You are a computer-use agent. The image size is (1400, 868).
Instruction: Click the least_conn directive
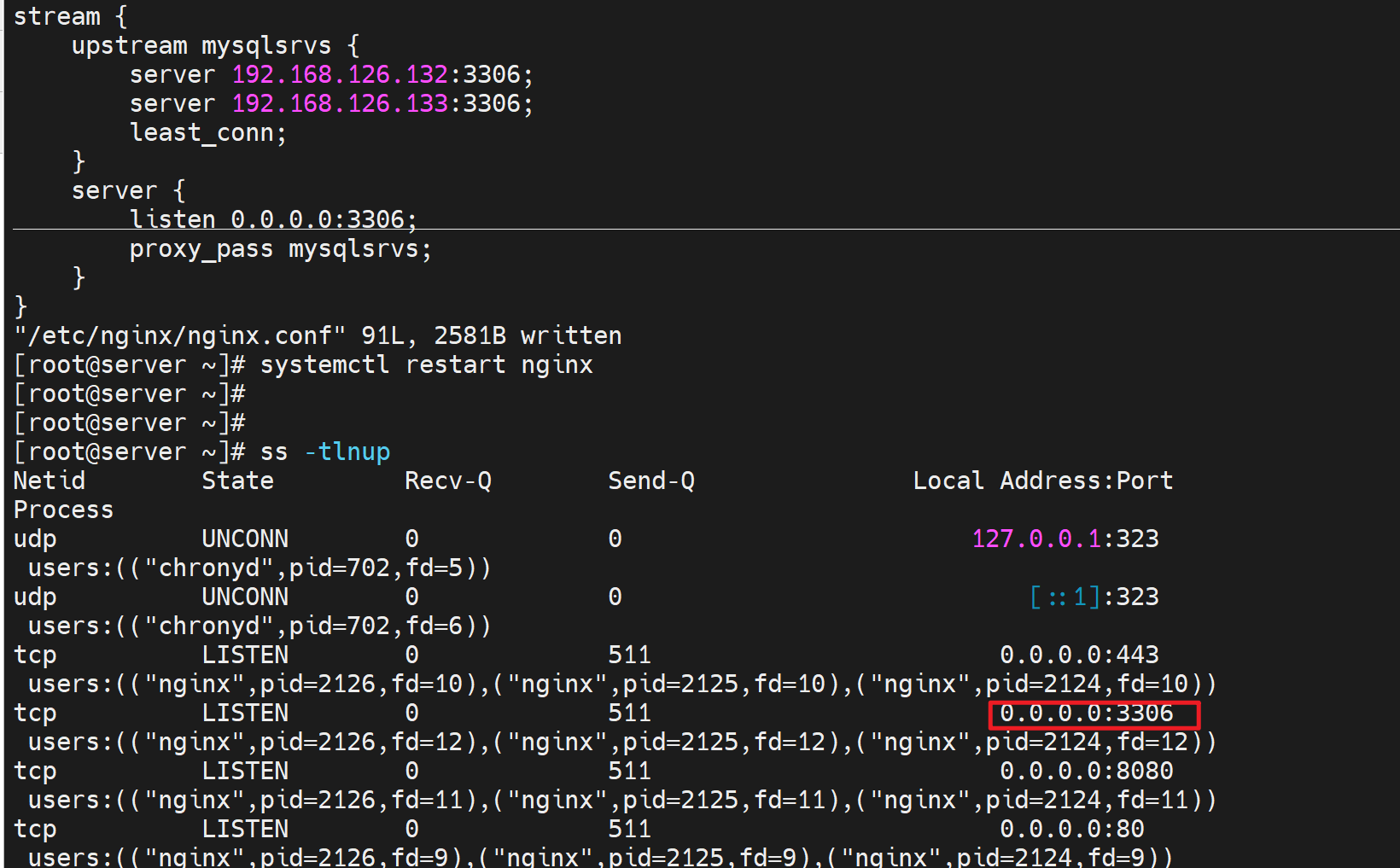coord(207,133)
